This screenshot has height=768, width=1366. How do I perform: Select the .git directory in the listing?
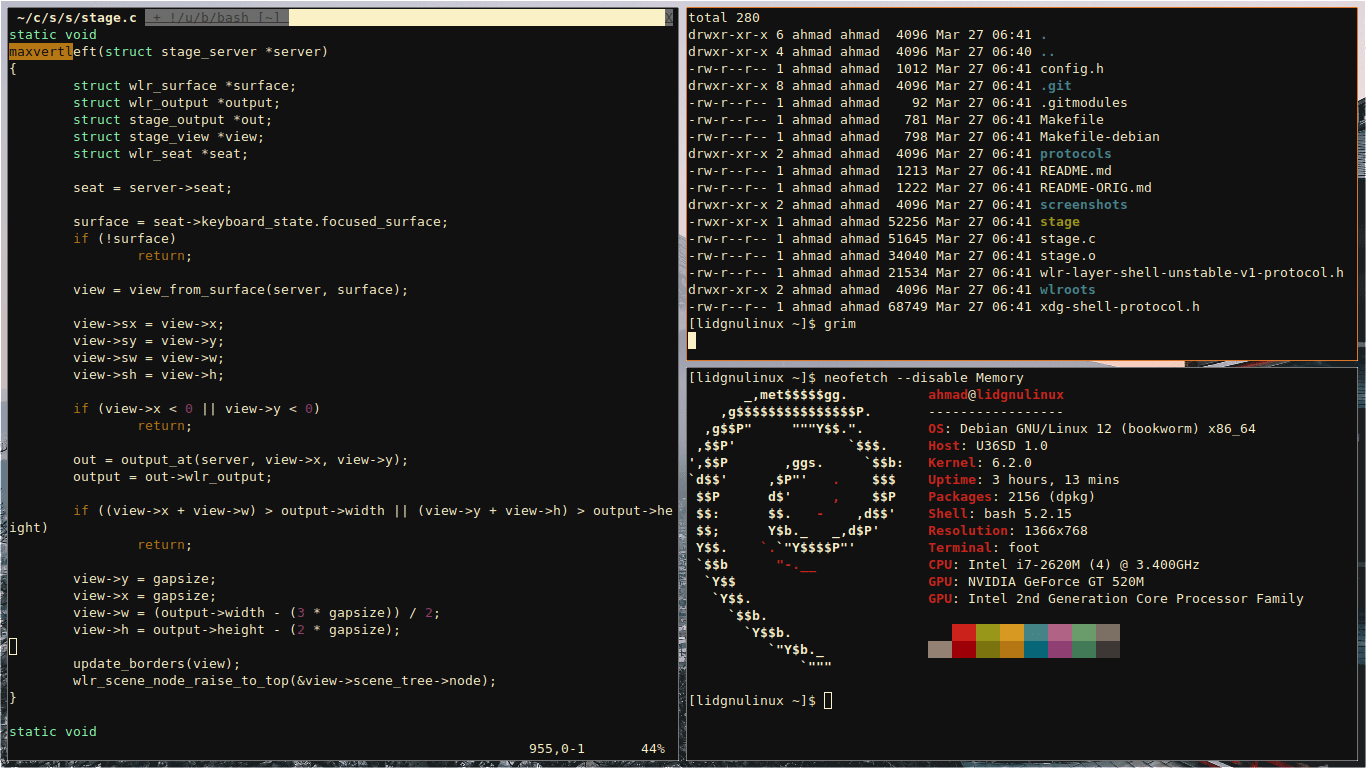click(1056, 85)
